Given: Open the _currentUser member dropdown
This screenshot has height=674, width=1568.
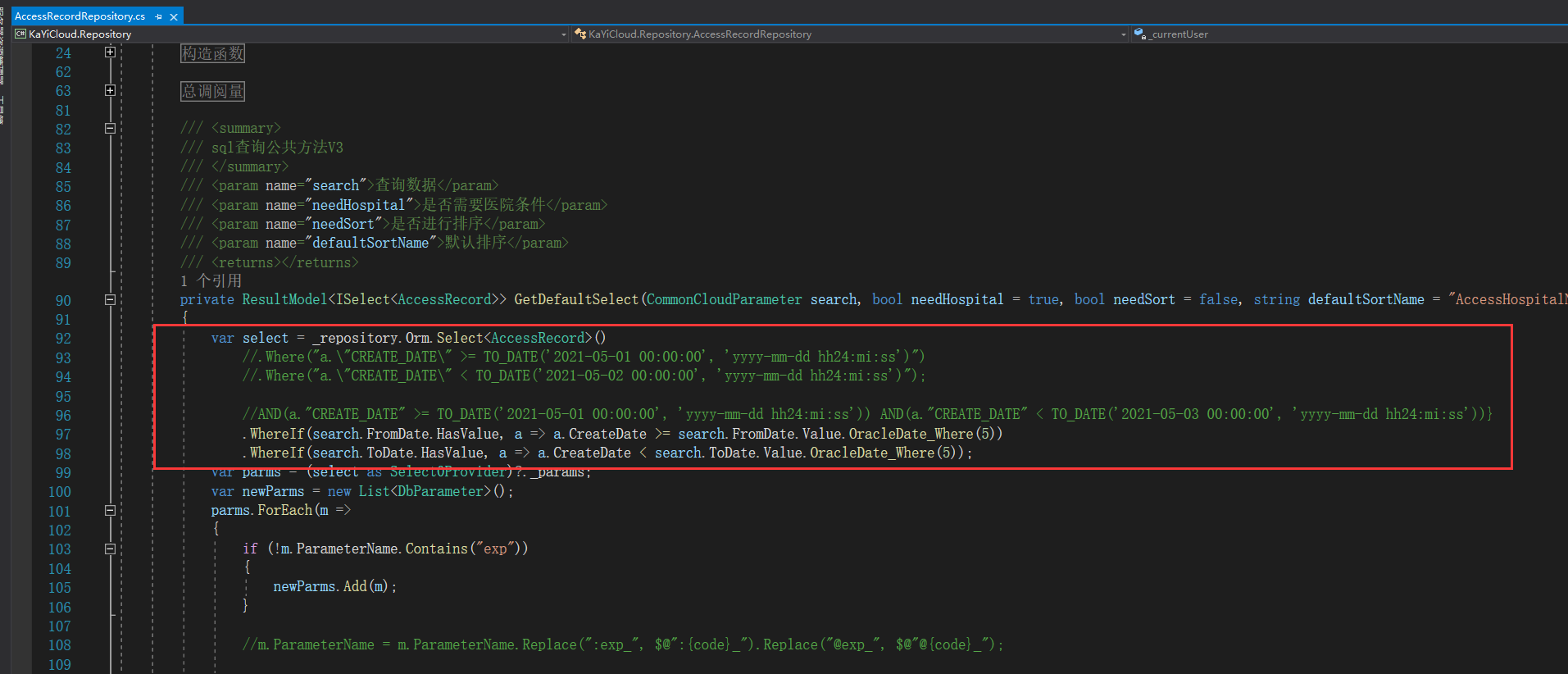Looking at the screenshot, I should pyautogui.click(x=1348, y=34).
